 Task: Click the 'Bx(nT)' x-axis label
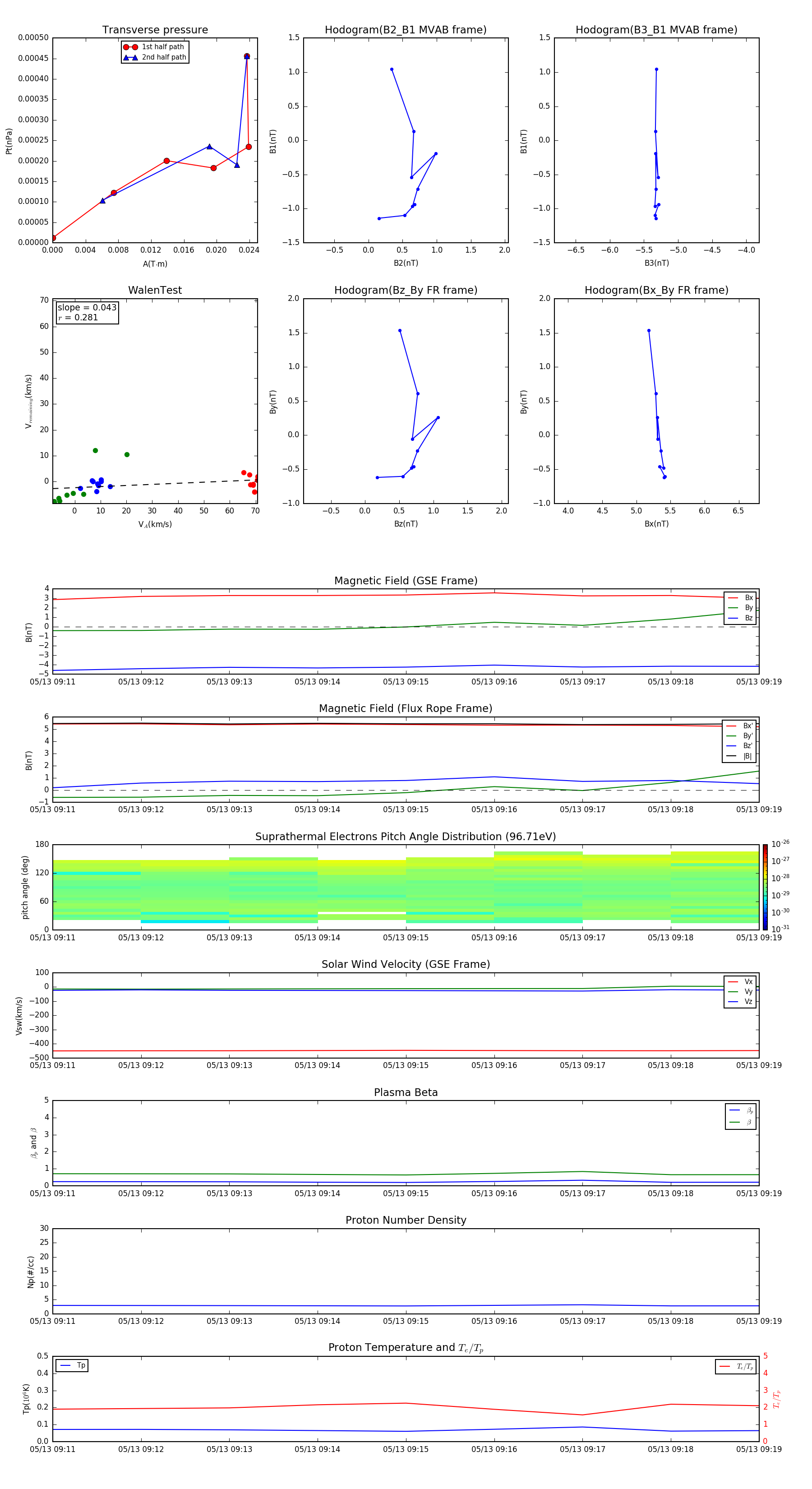click(x=656, y=524)
